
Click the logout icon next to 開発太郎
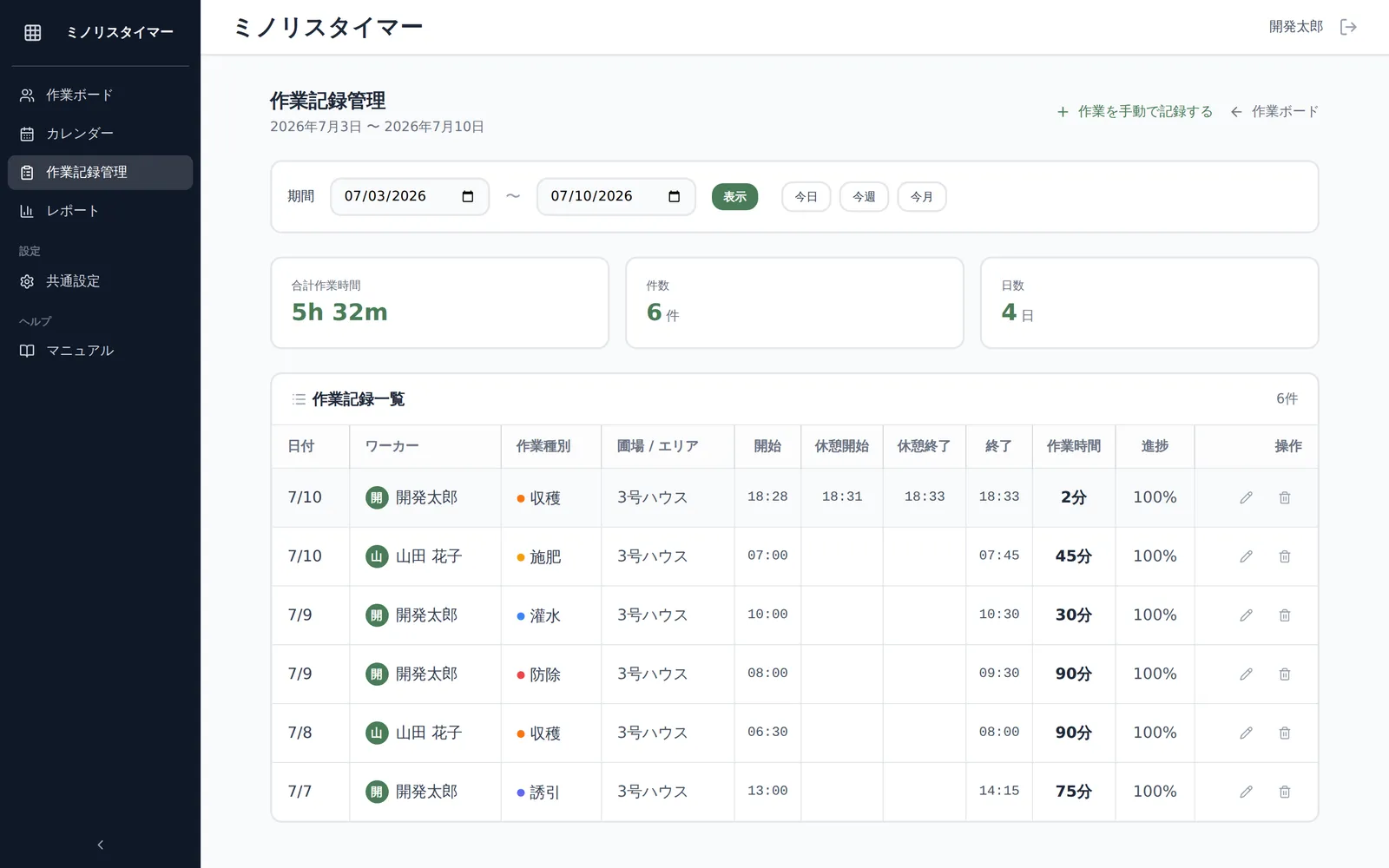pyautogui.click(x=1348, y=27)
